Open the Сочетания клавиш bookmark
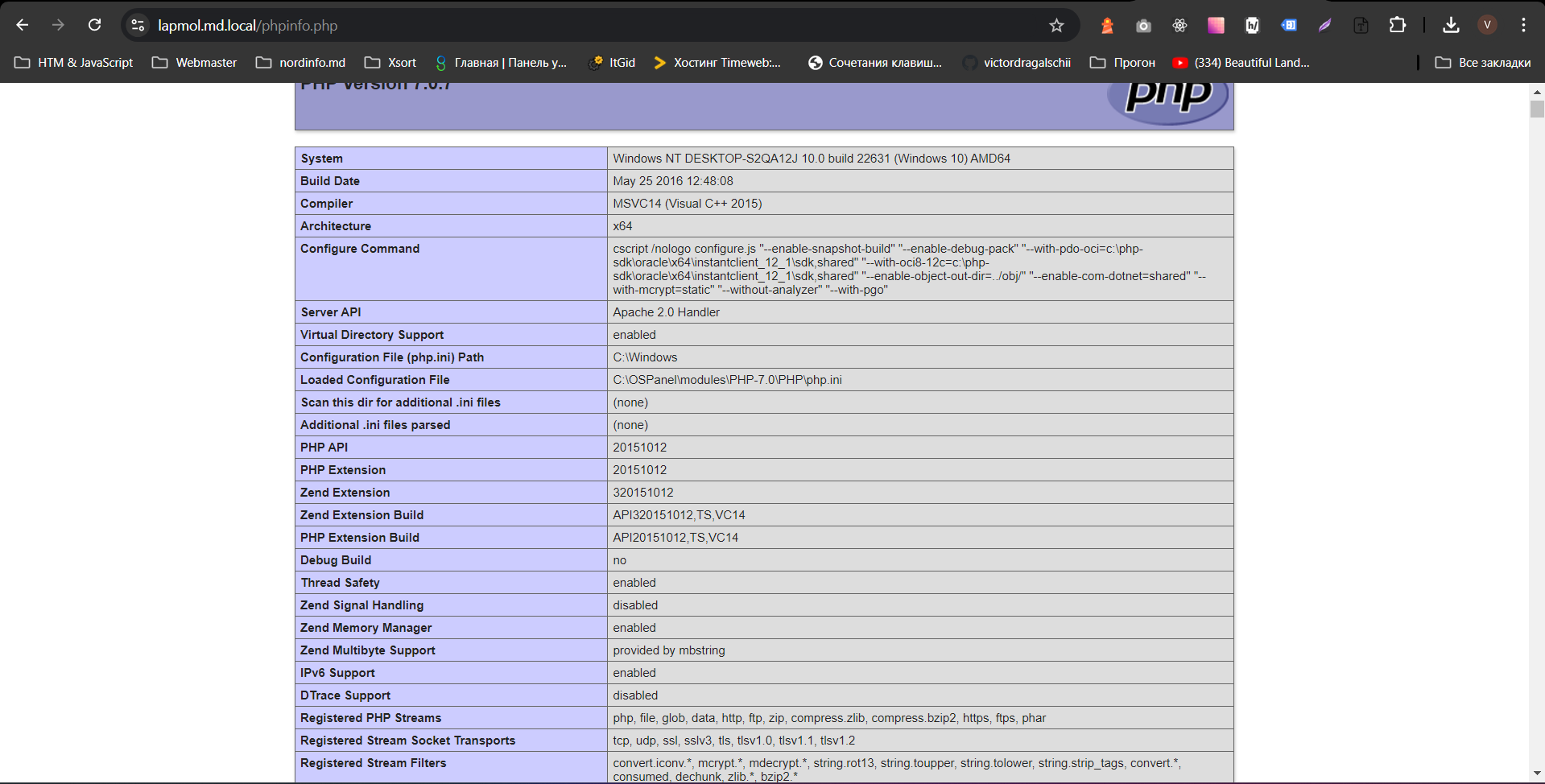 [875, 62]
